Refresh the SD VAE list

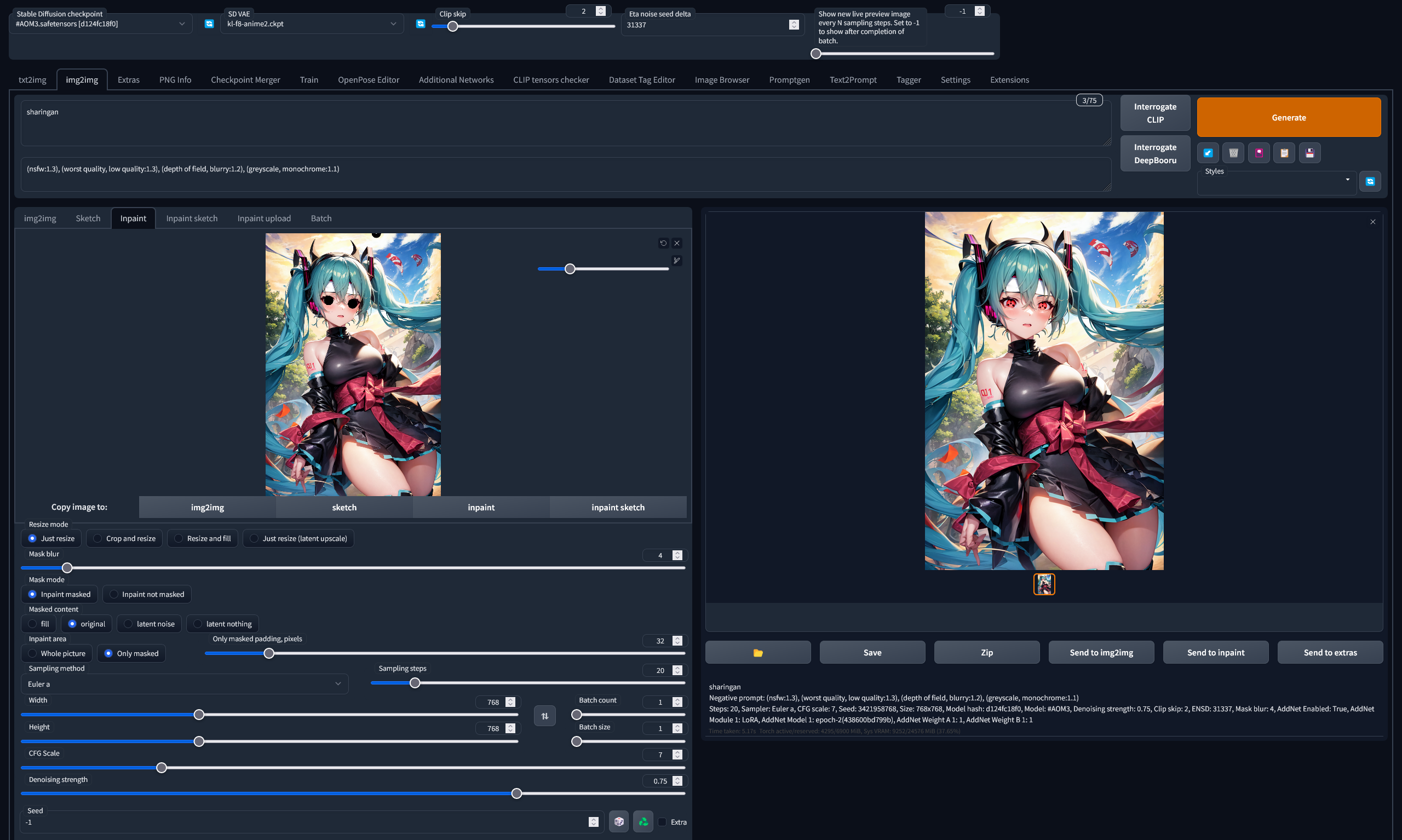420,24
